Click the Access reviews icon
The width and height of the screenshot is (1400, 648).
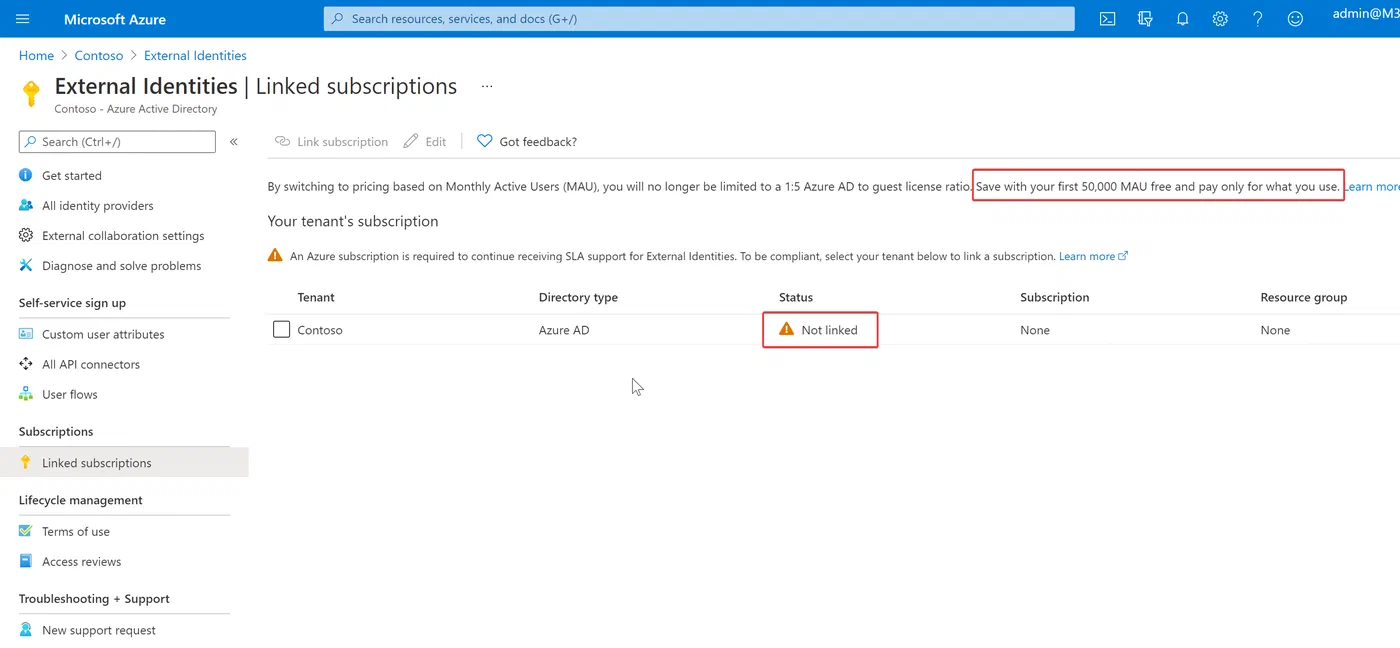(x=26, y=561)
